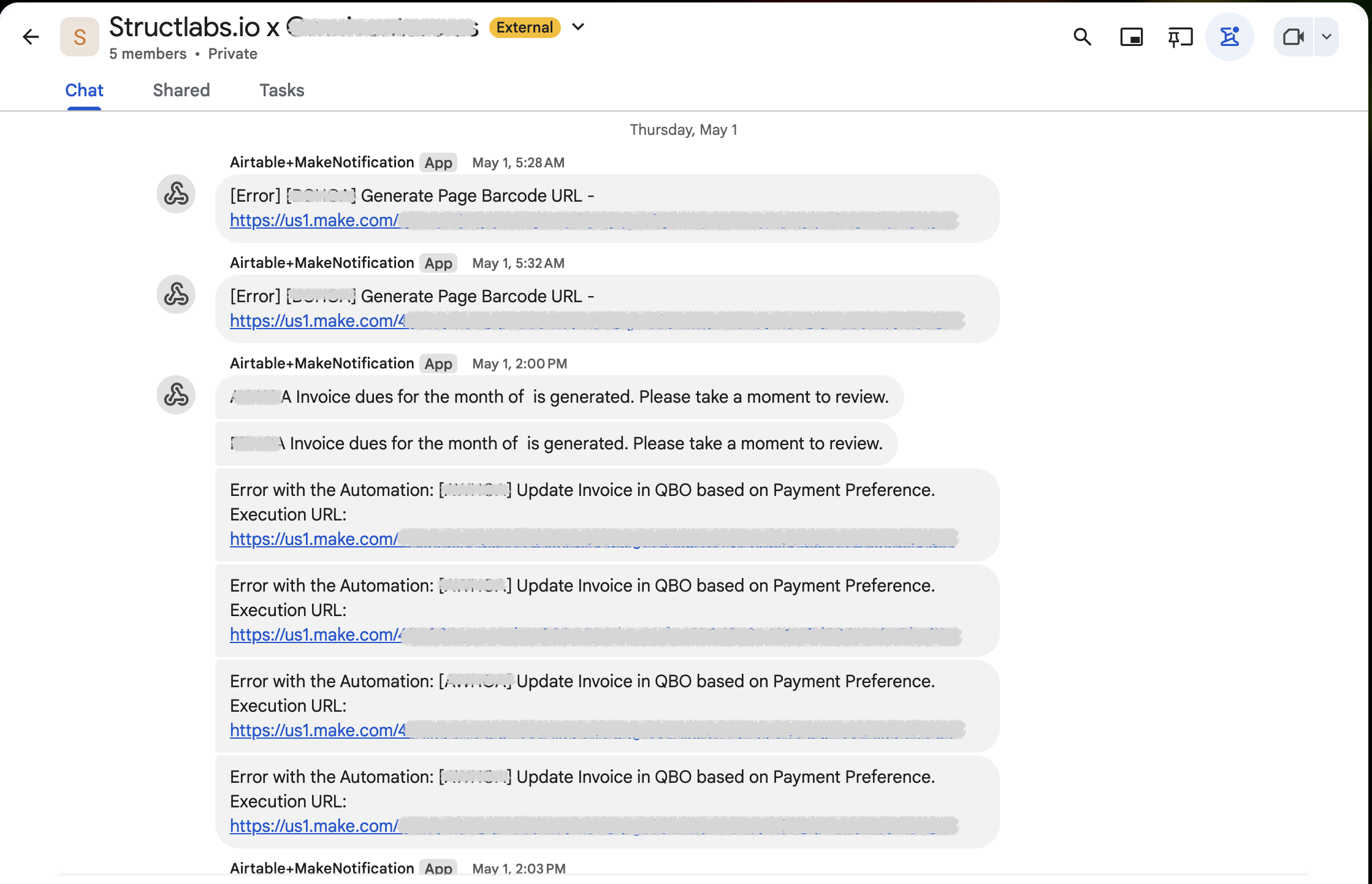The width and height of the screenshot is (1372, 884).
Task: Click the '5 members' text
Action: [x=148, y=54]
